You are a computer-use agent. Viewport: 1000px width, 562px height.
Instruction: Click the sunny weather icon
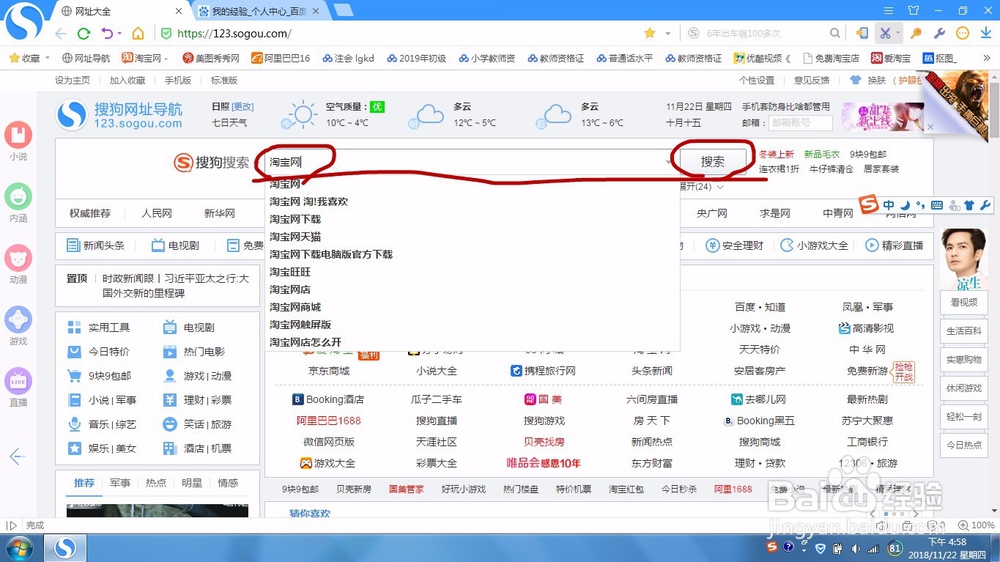click(302, 115)
